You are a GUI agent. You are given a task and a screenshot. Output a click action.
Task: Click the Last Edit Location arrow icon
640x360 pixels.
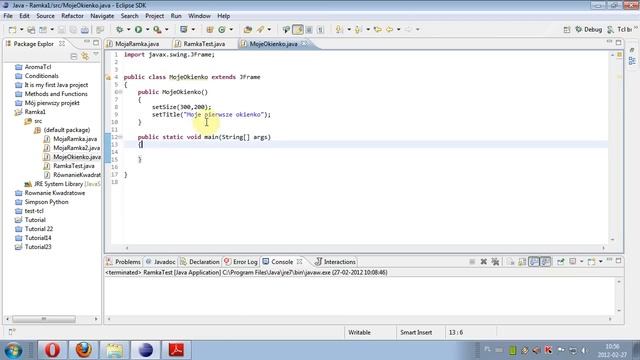click(378, 29)
